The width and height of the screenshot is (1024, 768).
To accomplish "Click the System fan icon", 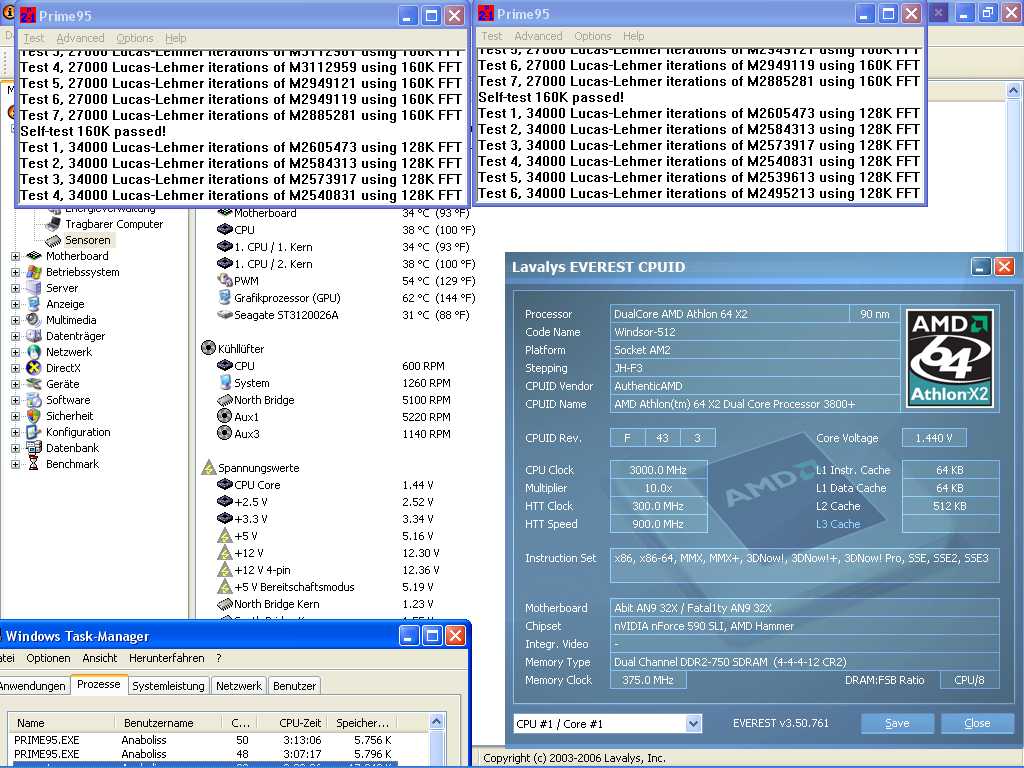I will point(225,382).
